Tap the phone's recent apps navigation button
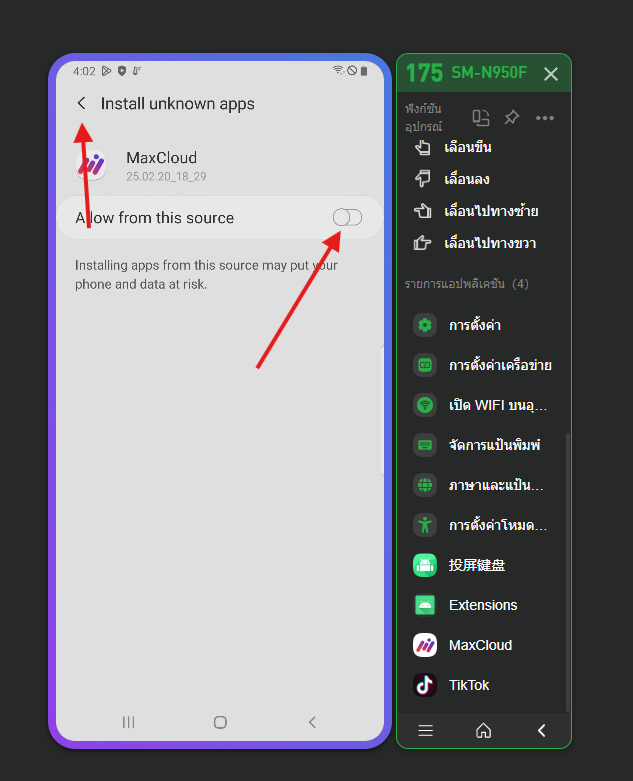This screenshot has width=633, height=781. [x=128, y=722]
